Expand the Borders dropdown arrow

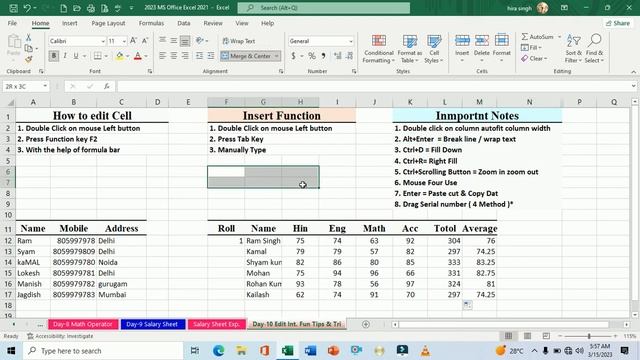[x=106, y=56]
